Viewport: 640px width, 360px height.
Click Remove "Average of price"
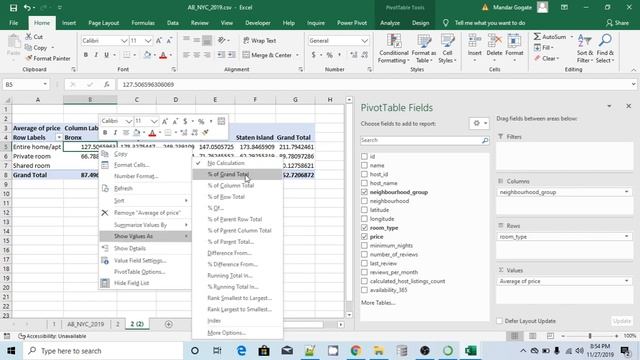pos(145,213)
